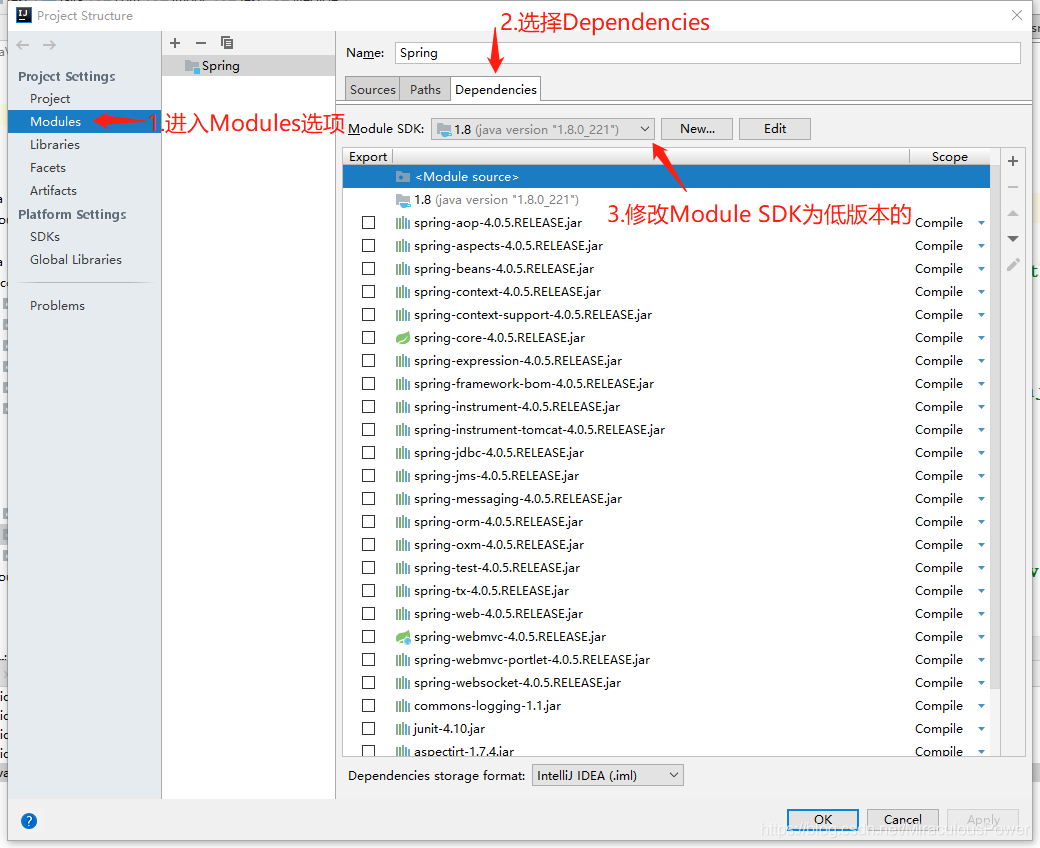This screenshot has height=848, width=1040.
Task: Click the Scope column header
Action: coord(949,156)
